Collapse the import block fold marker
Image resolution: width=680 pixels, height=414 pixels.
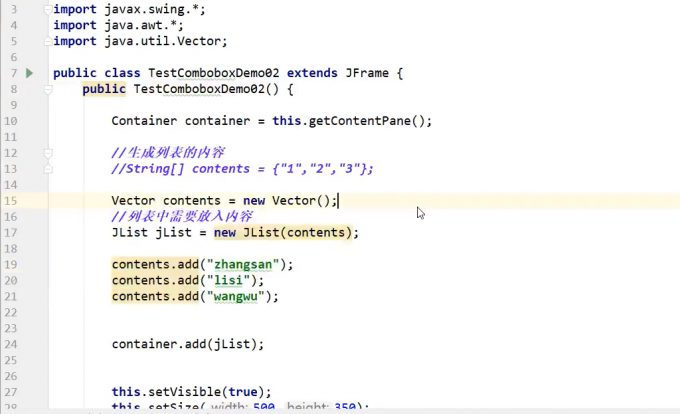47,9
